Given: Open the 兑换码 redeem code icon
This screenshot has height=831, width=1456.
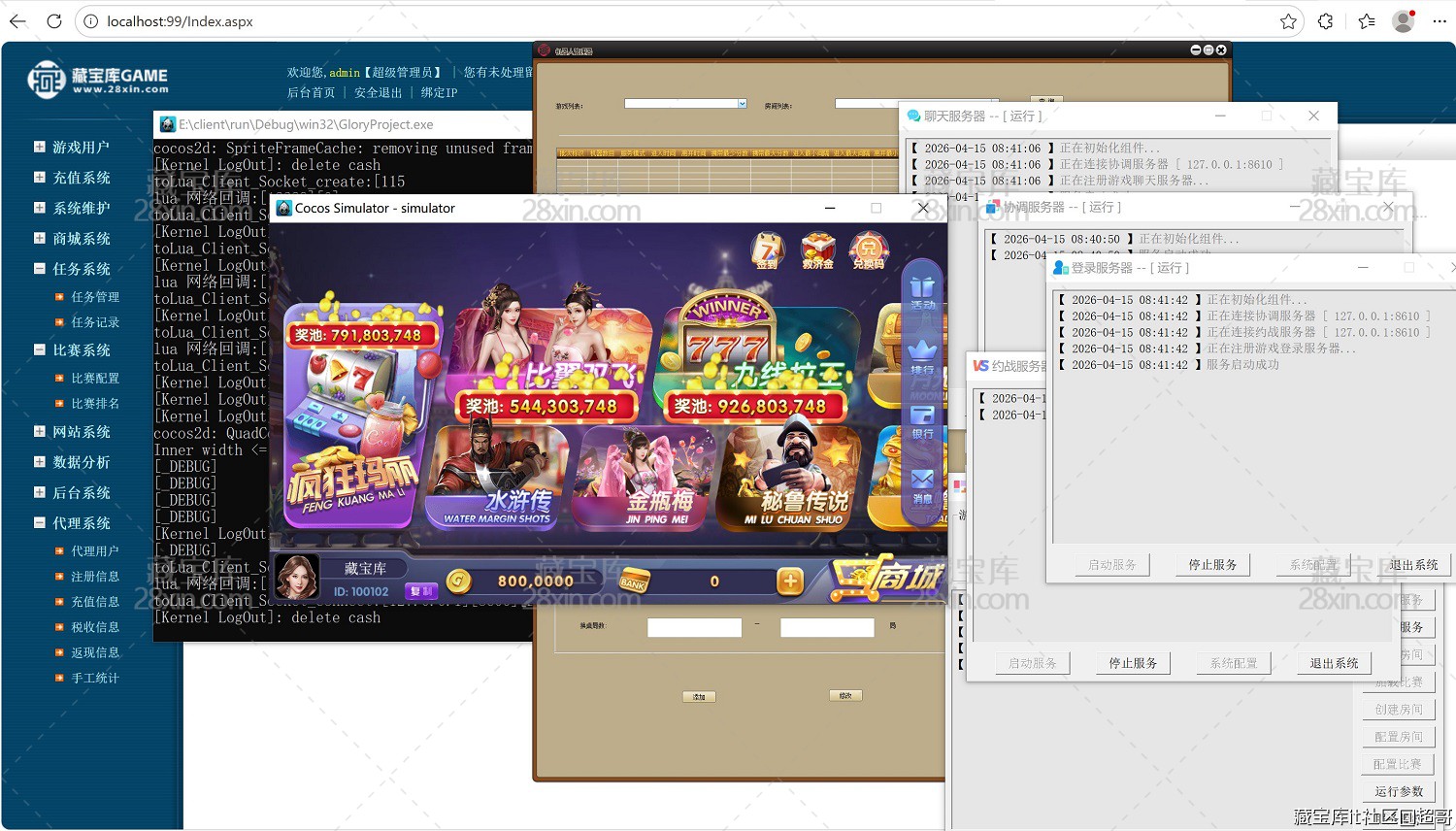Looking at the screenshot, I should (869, 249).
